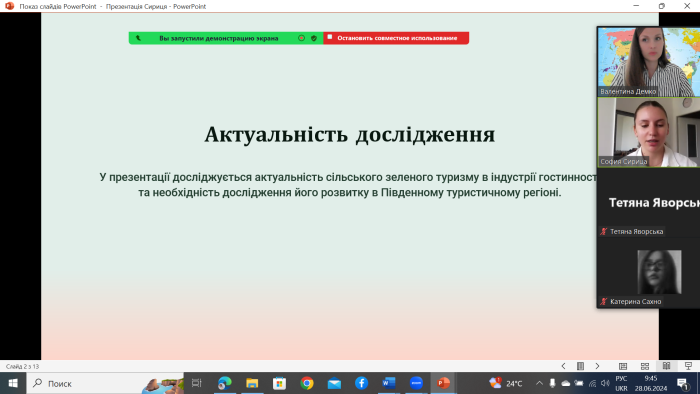This screenshot has height=394, width=700.
Task: Open Microsoft Store from the taskbar
Action: click(279, 383)
